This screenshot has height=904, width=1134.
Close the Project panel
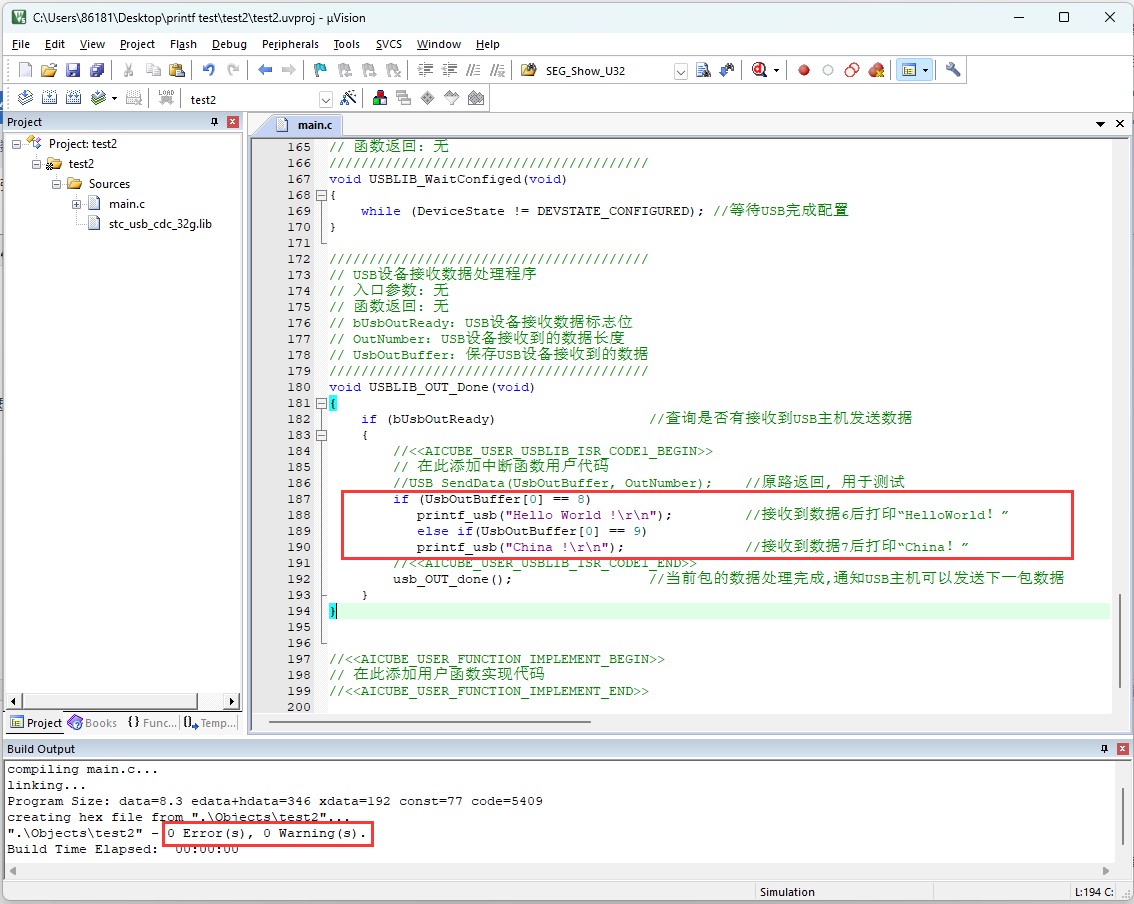click(x=233, y=121)
